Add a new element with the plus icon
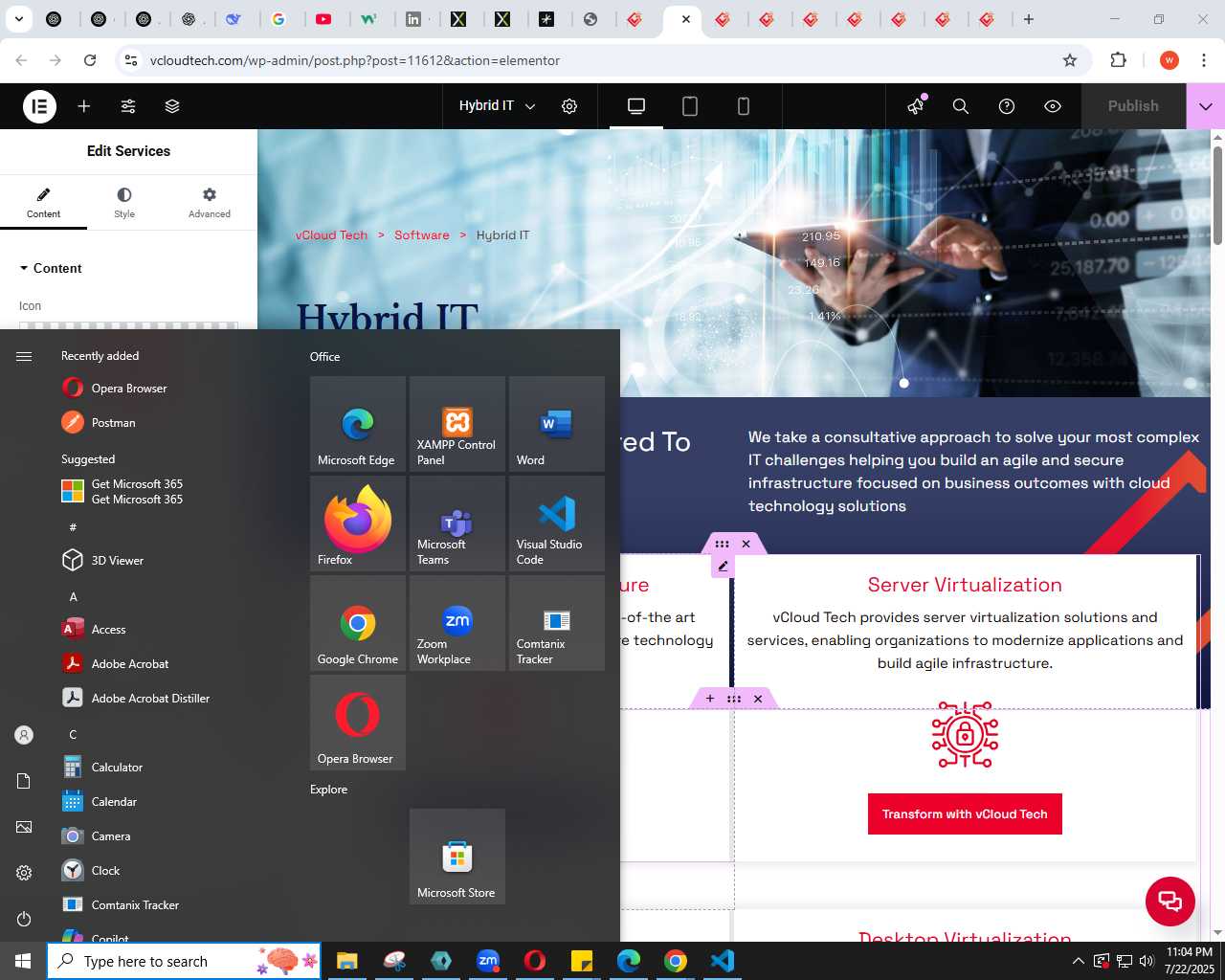Image resolution: width=1225 pixels, height=980 pixels. [84, 106]
